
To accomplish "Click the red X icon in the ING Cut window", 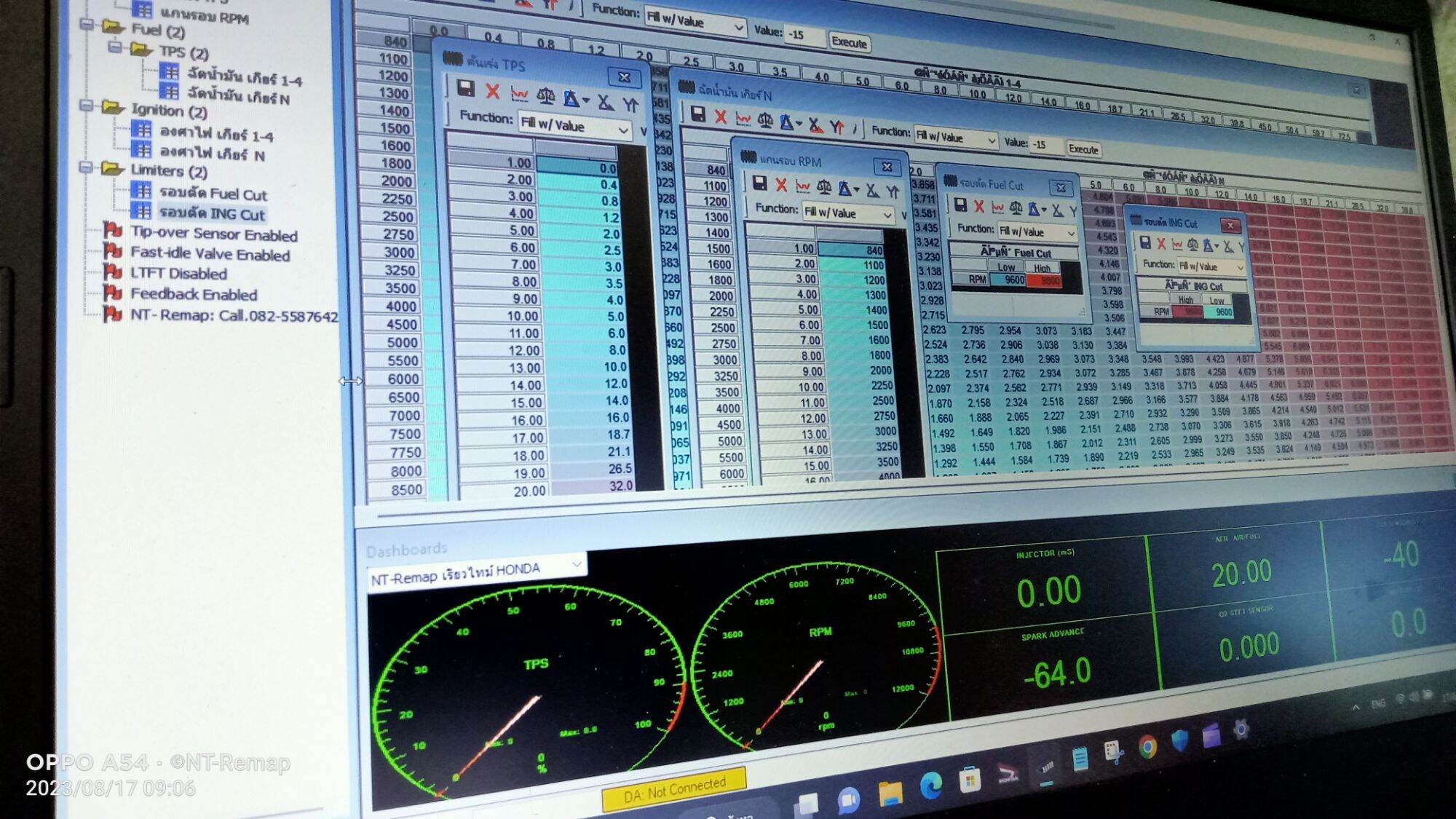I will coord(1161,244).
